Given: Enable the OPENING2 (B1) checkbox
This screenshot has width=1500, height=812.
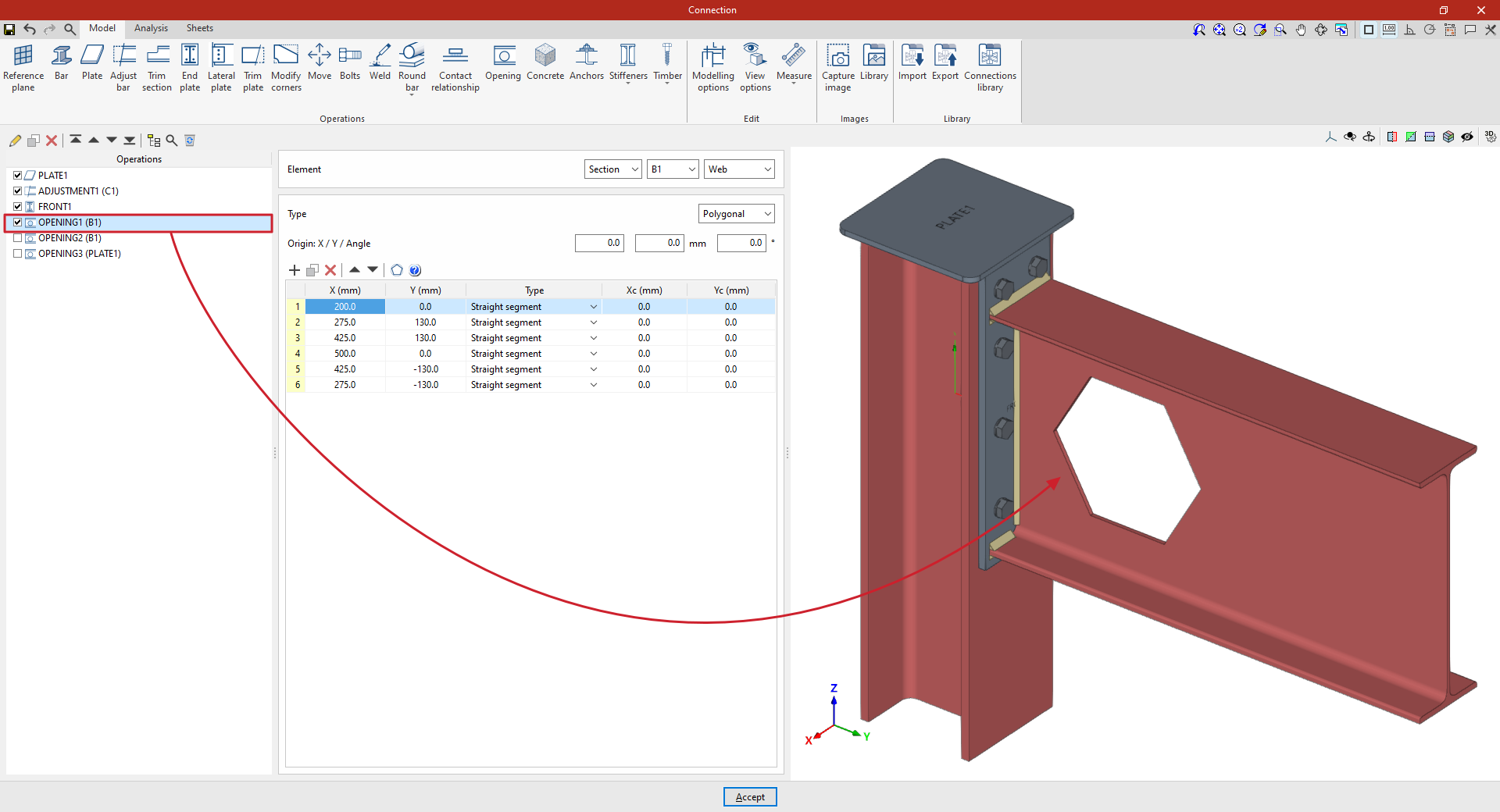Looking at the screenshot, I should coord(18,238).
